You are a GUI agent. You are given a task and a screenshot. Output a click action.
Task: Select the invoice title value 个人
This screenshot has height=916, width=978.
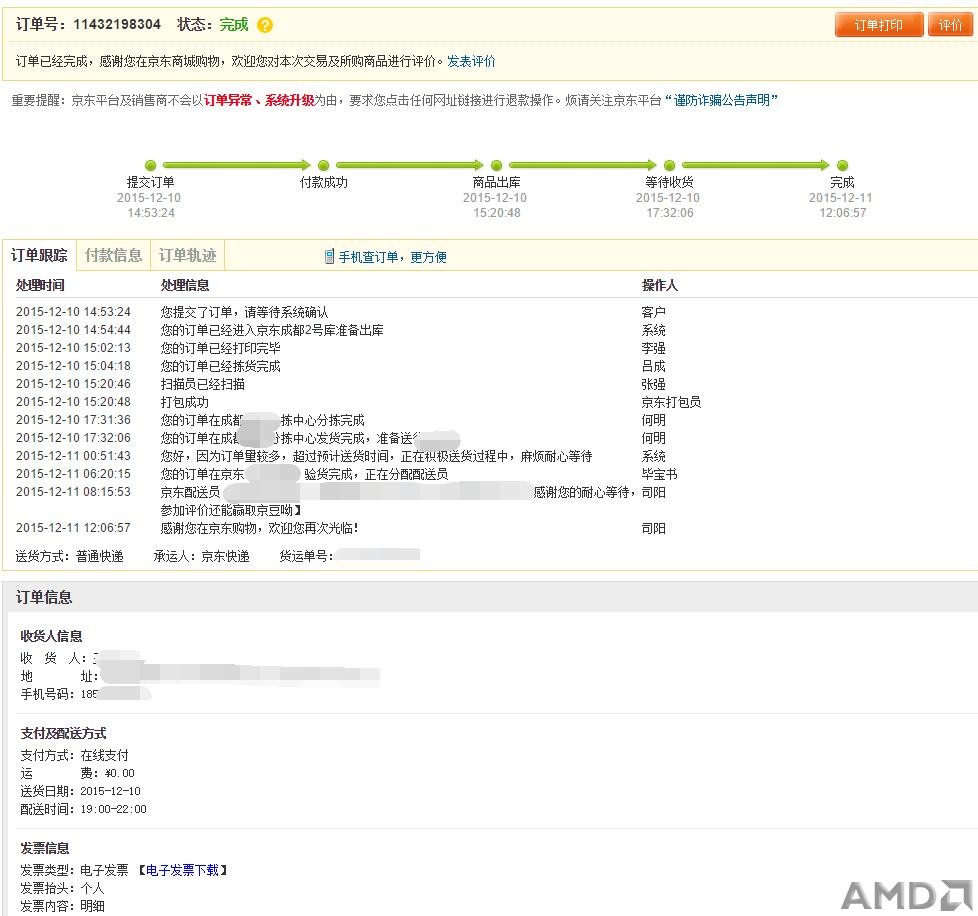[x=92, y=888]
